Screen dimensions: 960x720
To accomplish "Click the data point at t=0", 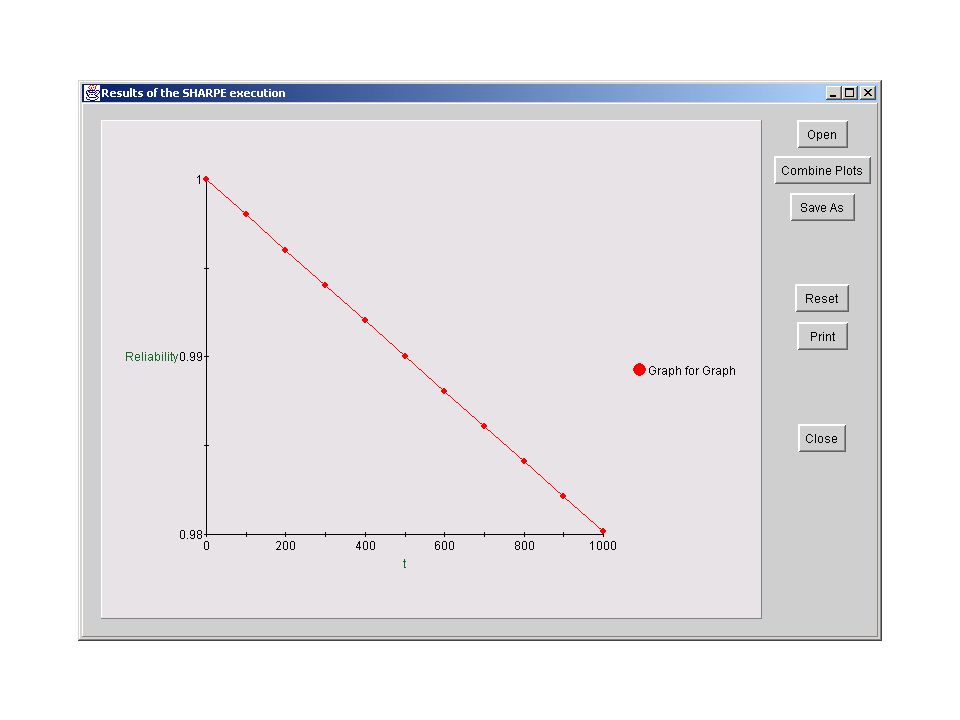I will tap(206, 179).
